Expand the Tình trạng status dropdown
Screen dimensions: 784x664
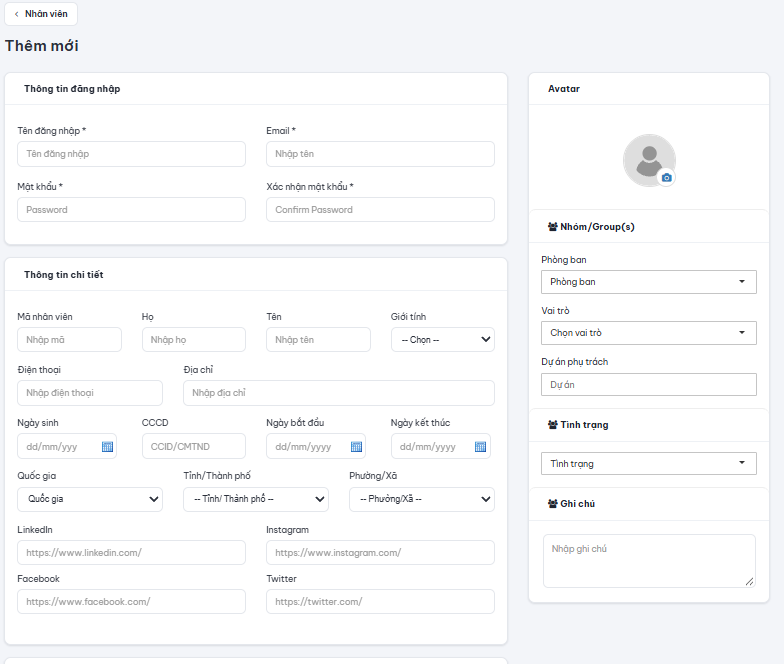click(648, 464)
